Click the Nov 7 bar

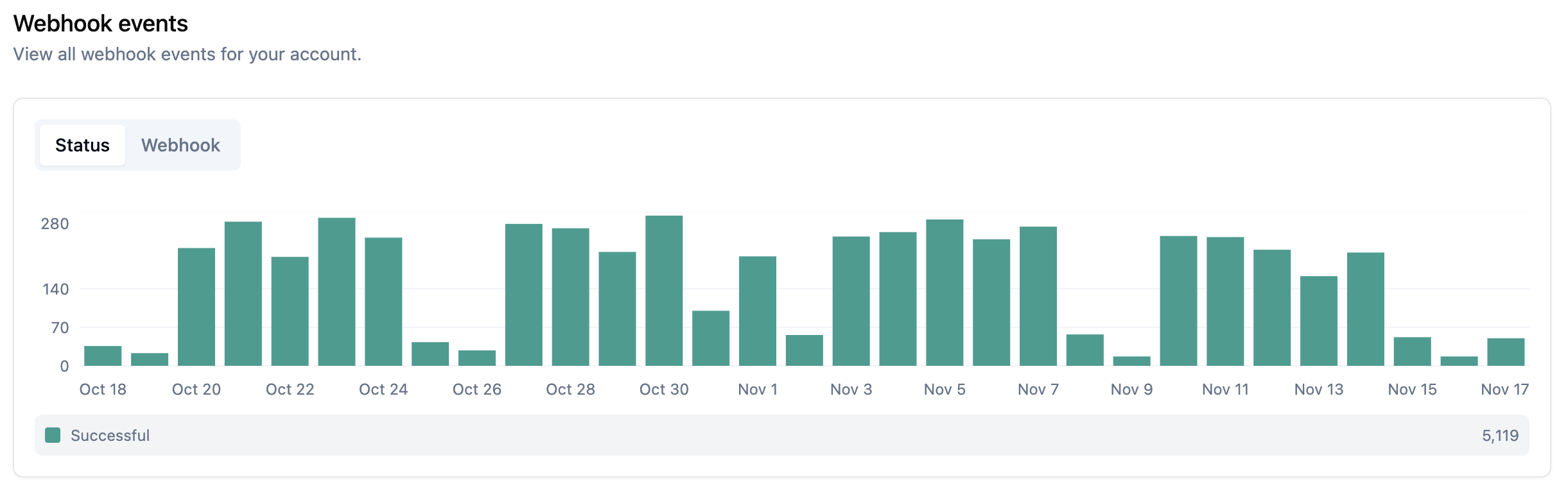(x=1038, y=296)
